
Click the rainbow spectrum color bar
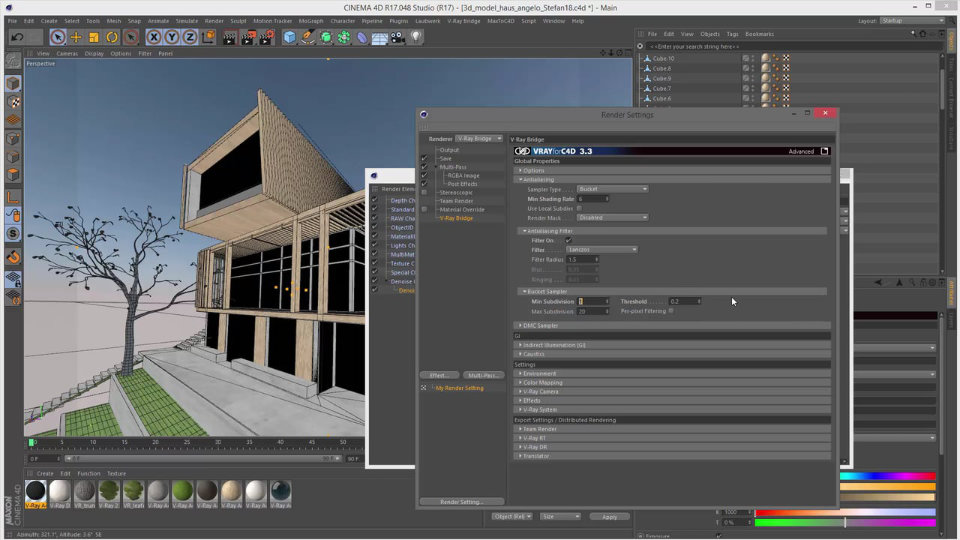(x=887, y=476)
